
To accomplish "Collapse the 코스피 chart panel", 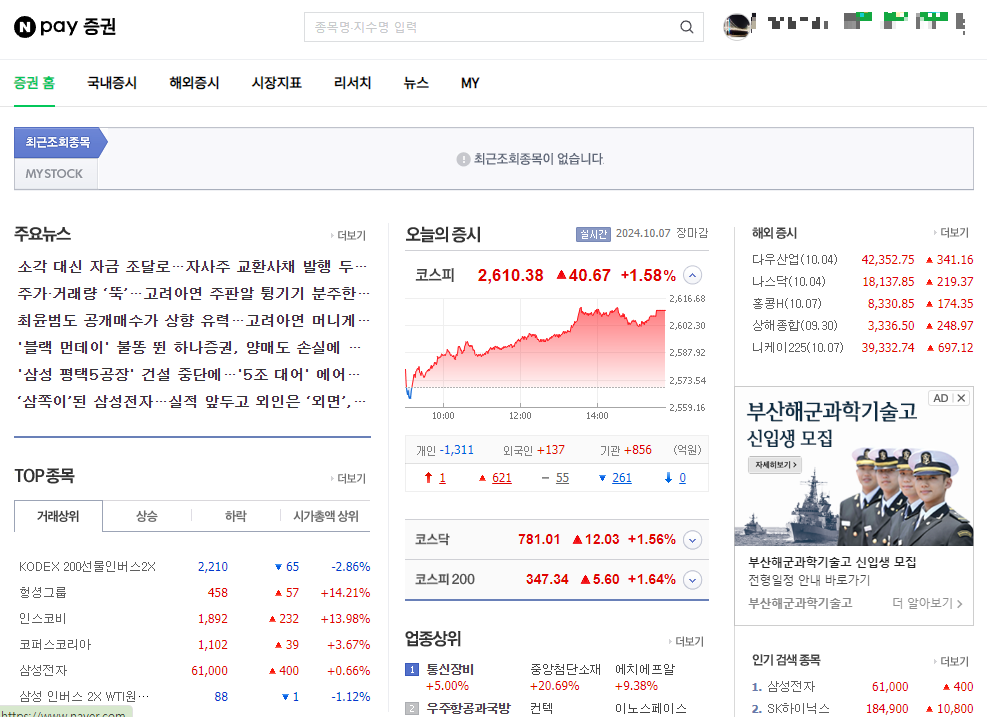I will (x=692, y=275).
